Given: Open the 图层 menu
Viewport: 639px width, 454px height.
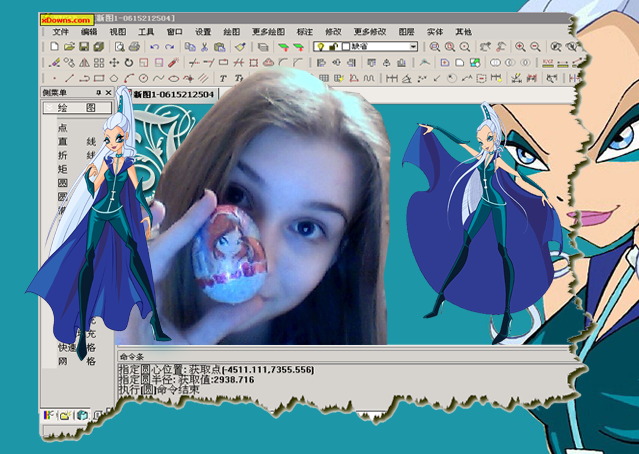Looking at the screenshot, I should point(406,32).
